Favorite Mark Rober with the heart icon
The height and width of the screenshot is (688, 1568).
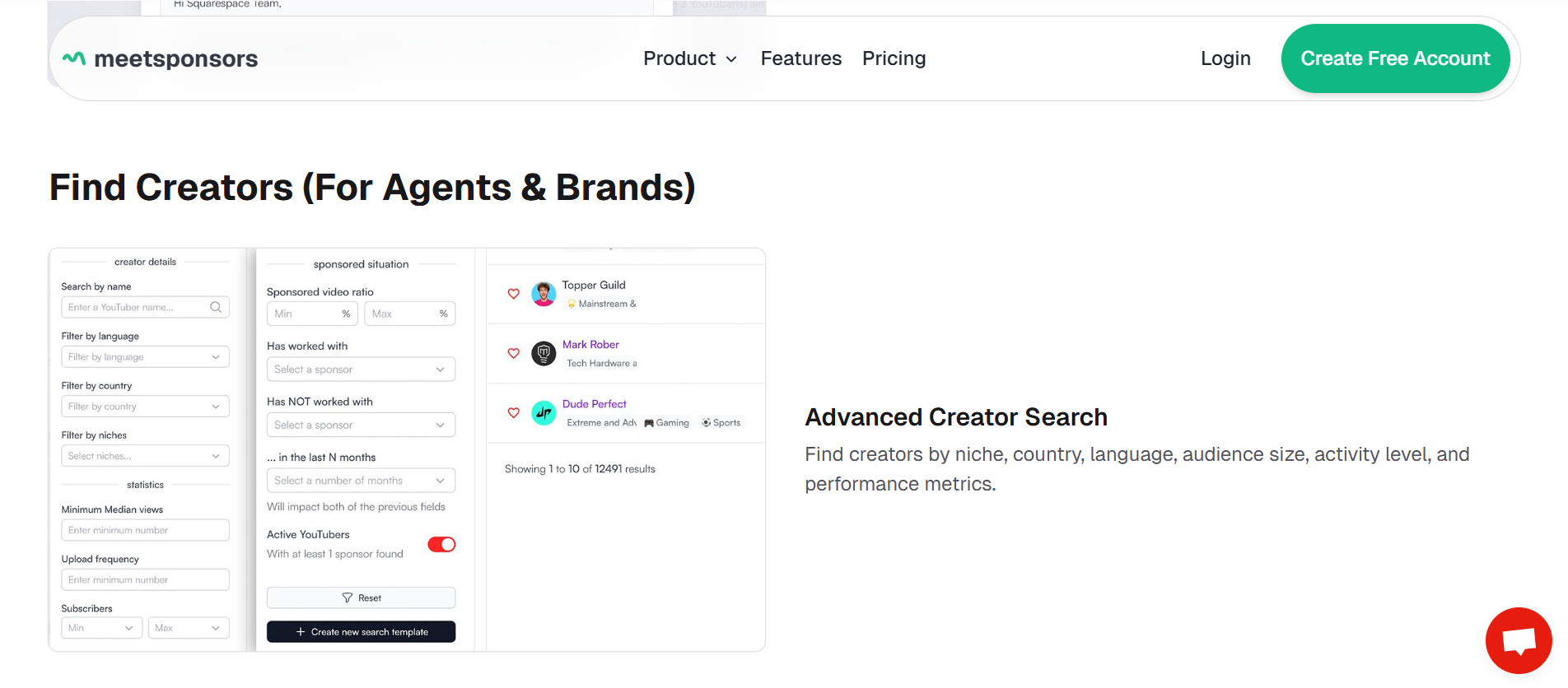pos(513,353)
